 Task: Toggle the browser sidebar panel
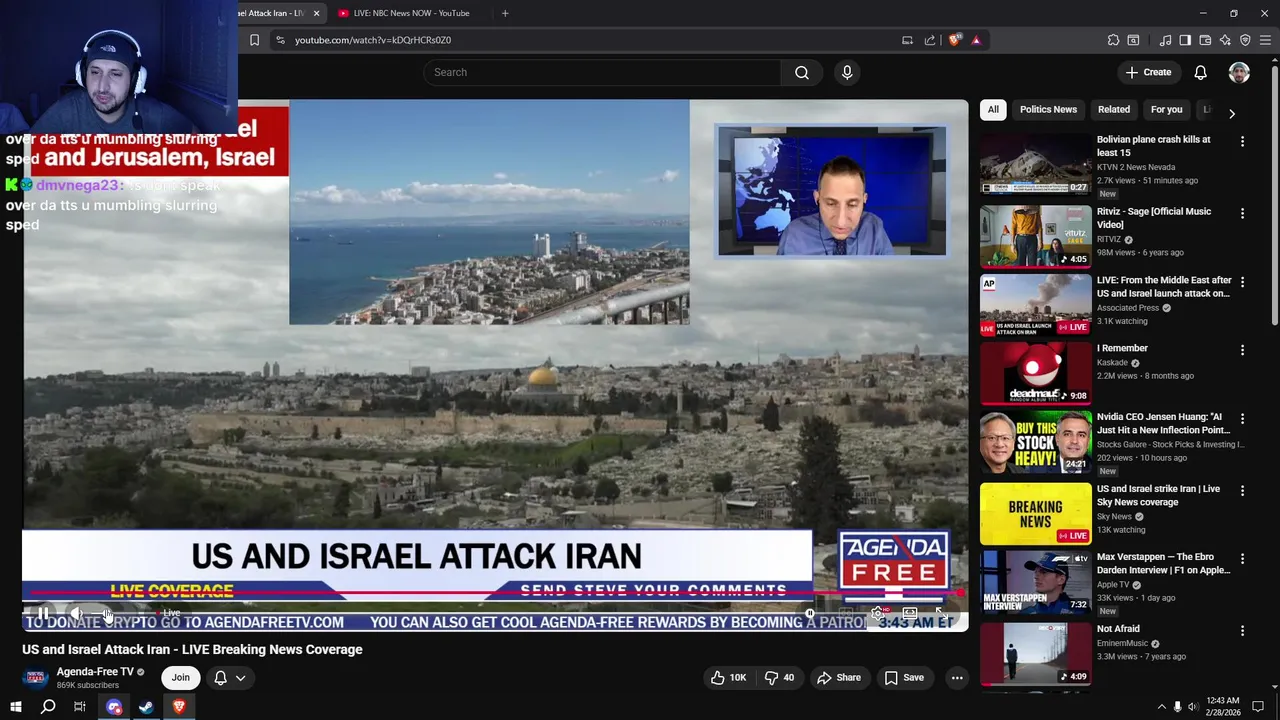[1185, 40]
